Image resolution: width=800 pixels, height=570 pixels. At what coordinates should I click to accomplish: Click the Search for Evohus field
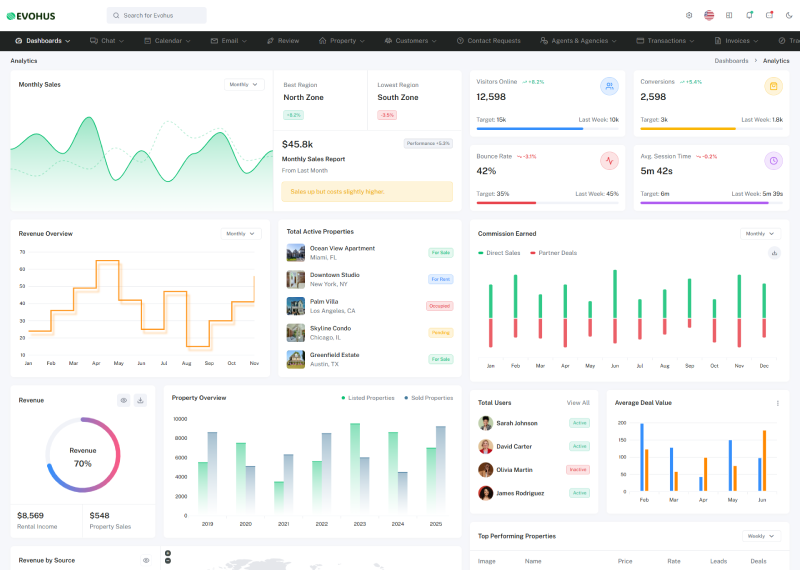click(157, 15)
